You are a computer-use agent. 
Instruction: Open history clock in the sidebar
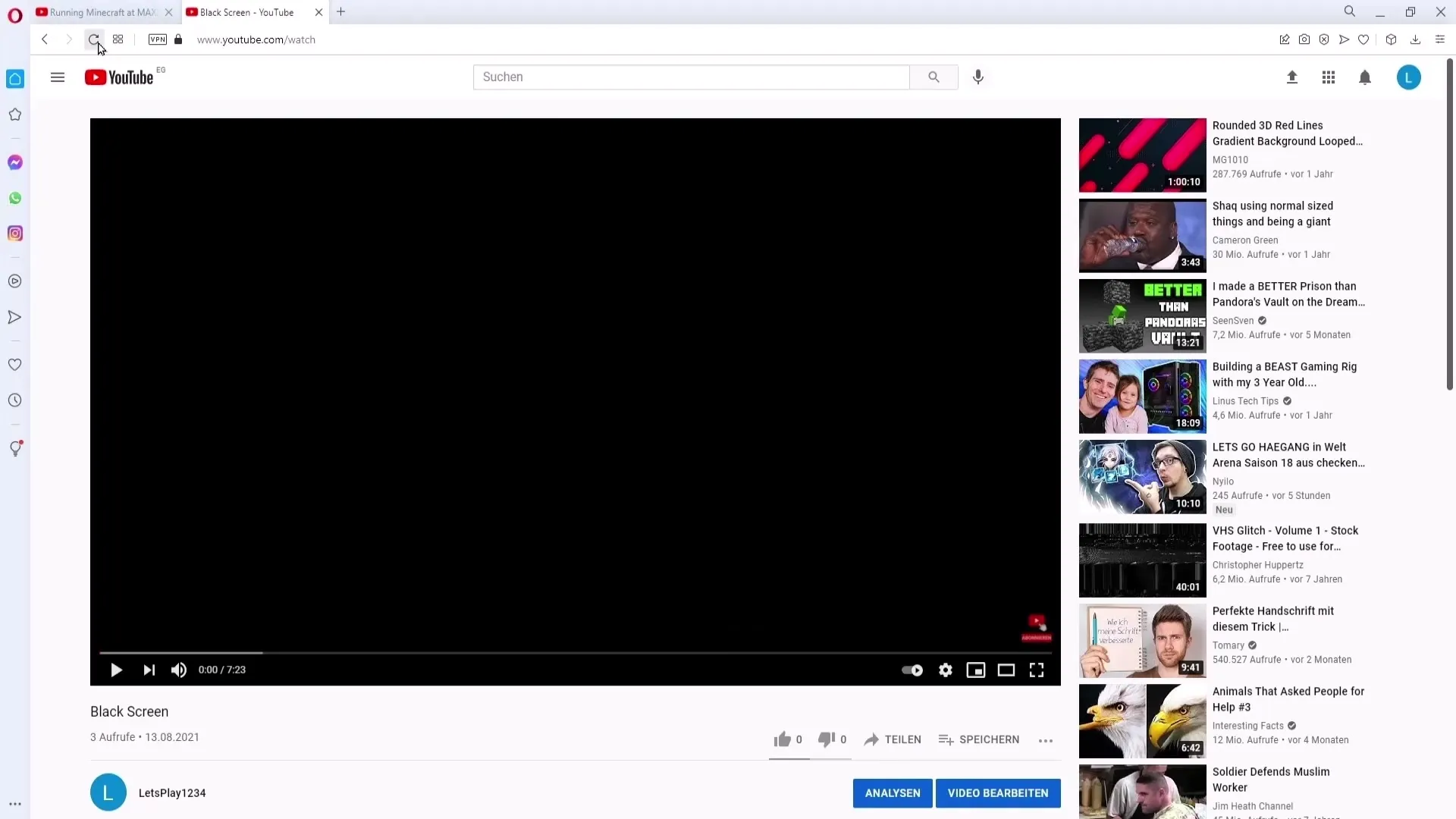[15, 400]
